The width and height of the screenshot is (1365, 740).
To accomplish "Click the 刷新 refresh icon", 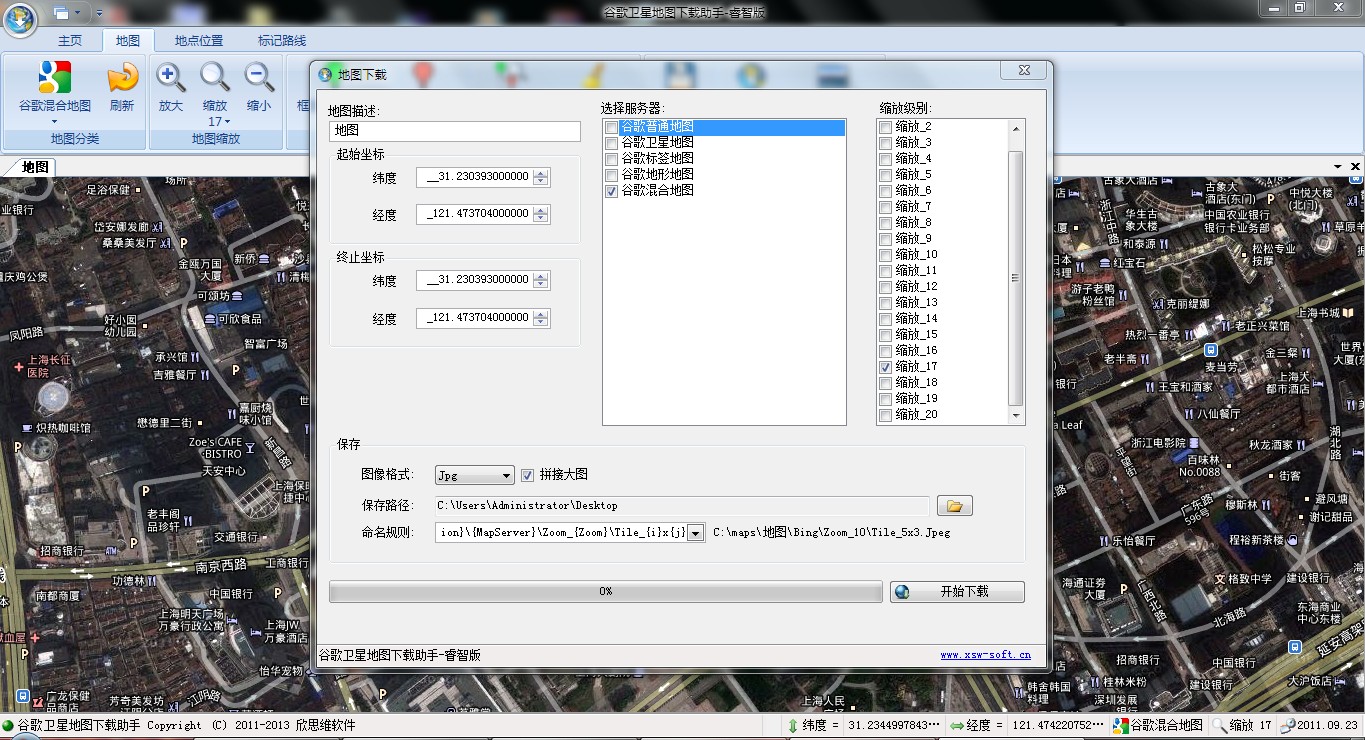I will tap(122, 77).
